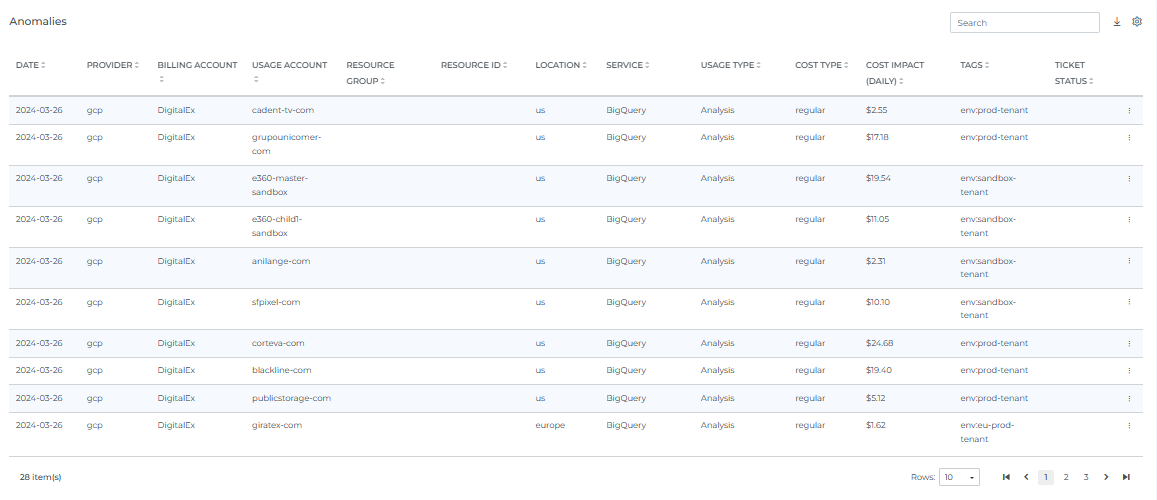Go to the last page arrow
Viewport: 1157px width, 500px height.
1126,477
